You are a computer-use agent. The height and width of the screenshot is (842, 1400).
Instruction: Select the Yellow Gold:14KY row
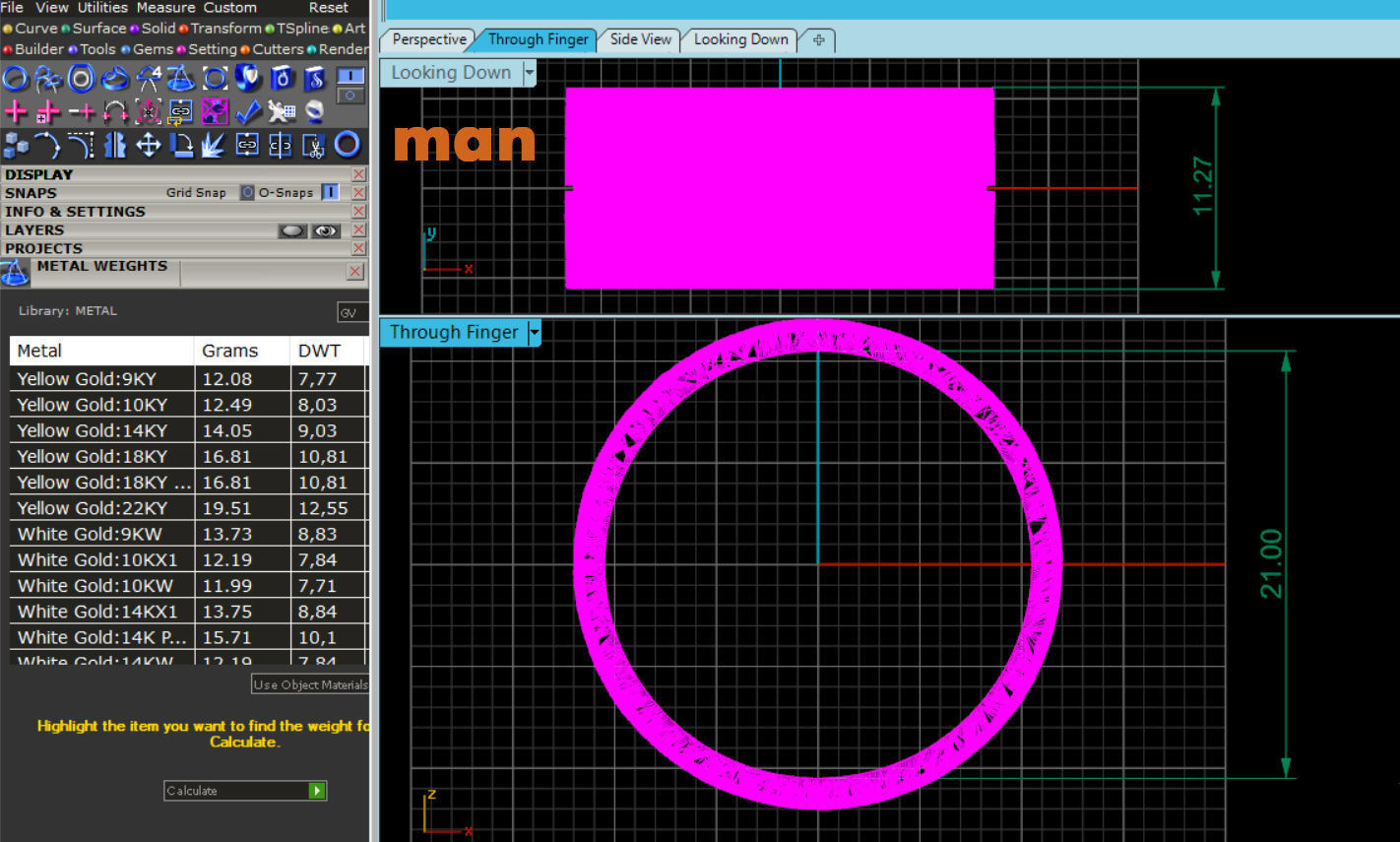(x=189, y=430)
